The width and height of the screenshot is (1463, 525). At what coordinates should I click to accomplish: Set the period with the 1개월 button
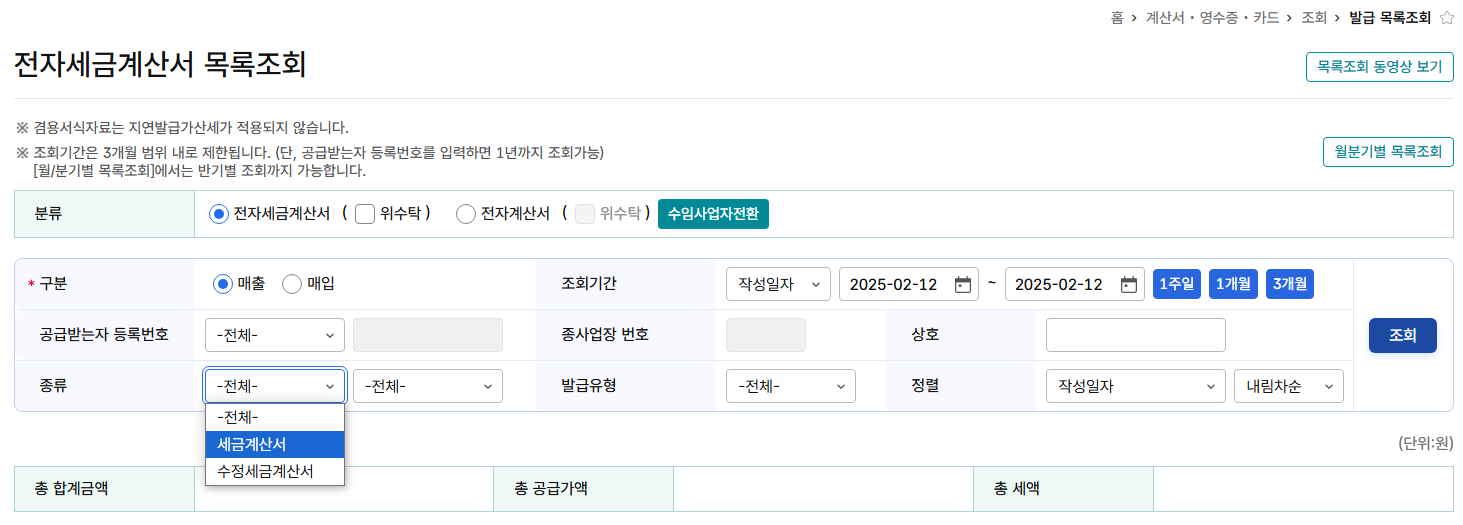pyautogui.click(x=1233, y=285)
